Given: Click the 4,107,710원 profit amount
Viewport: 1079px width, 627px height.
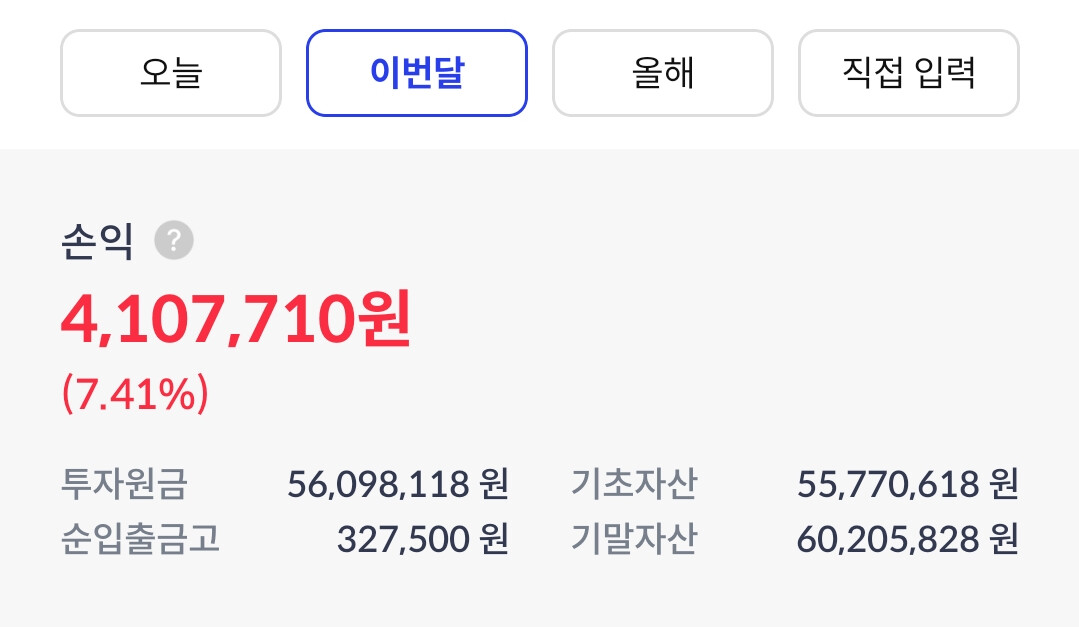Looking at the screenshot, I should pyautogui.click(x=236, y=319).
